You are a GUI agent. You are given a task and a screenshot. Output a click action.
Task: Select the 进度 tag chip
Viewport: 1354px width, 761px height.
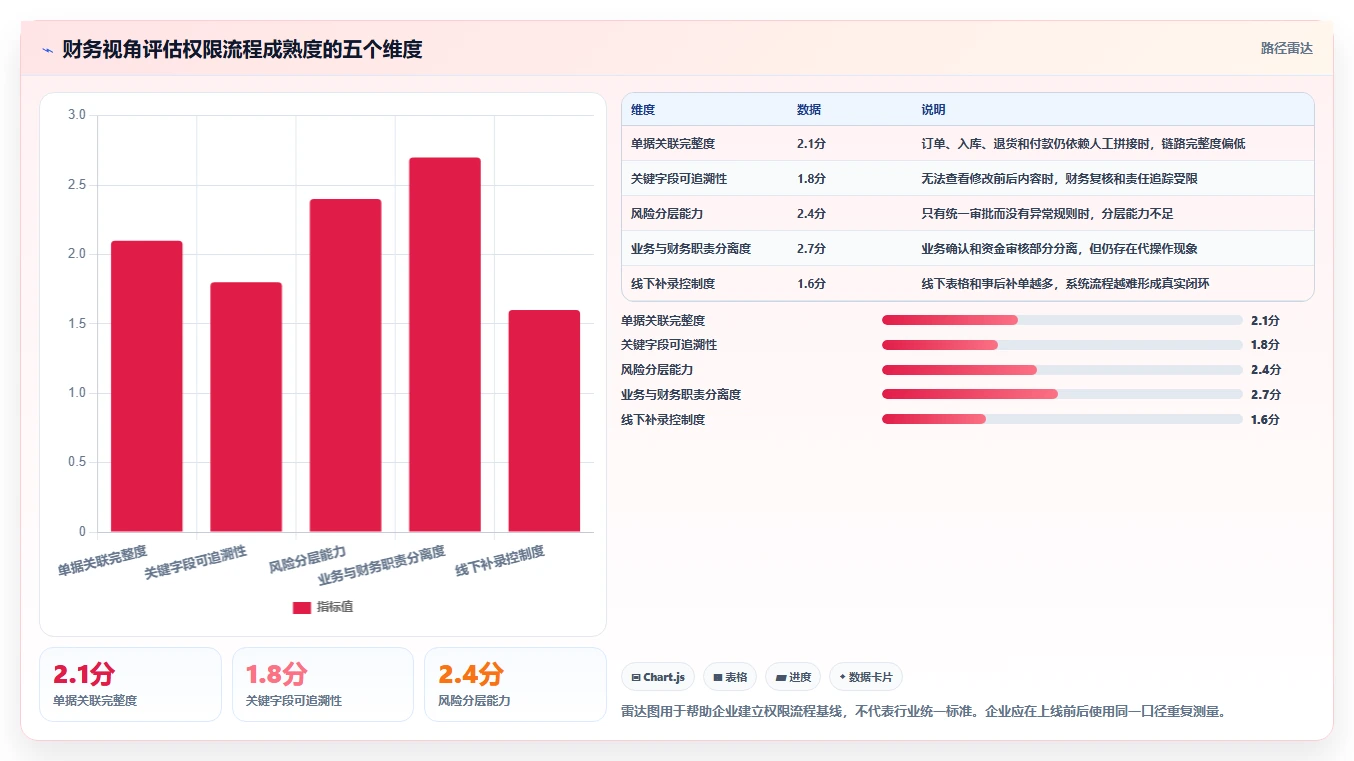pyautogui.click(x=793, y=677)
